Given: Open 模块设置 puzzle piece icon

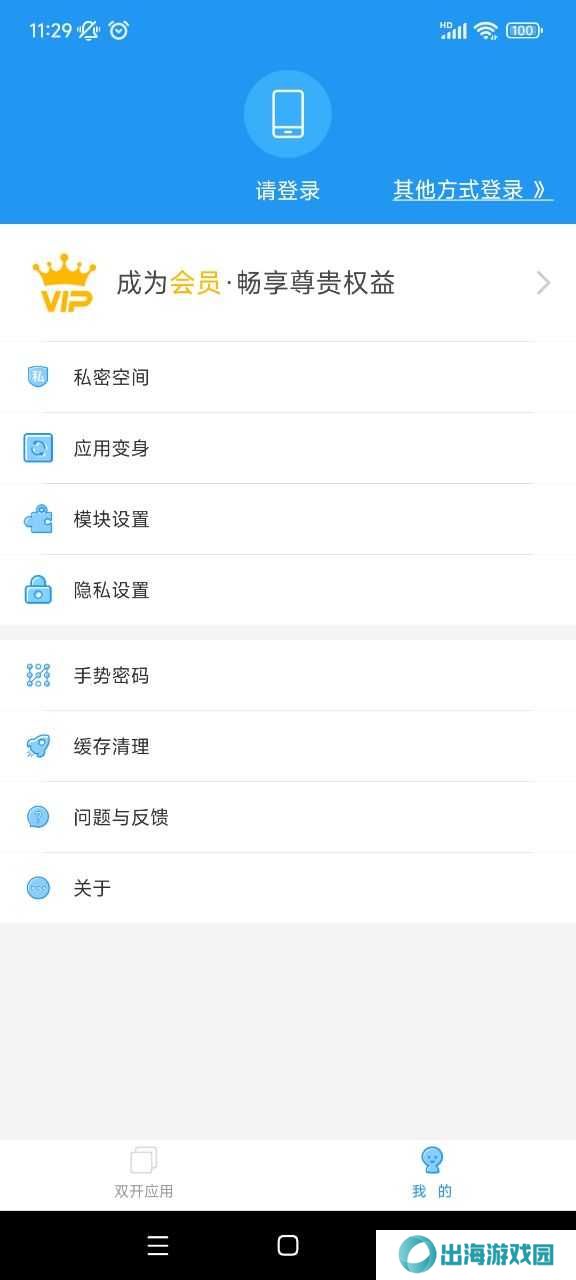Looking at the screenshot, I should [38, 519].
